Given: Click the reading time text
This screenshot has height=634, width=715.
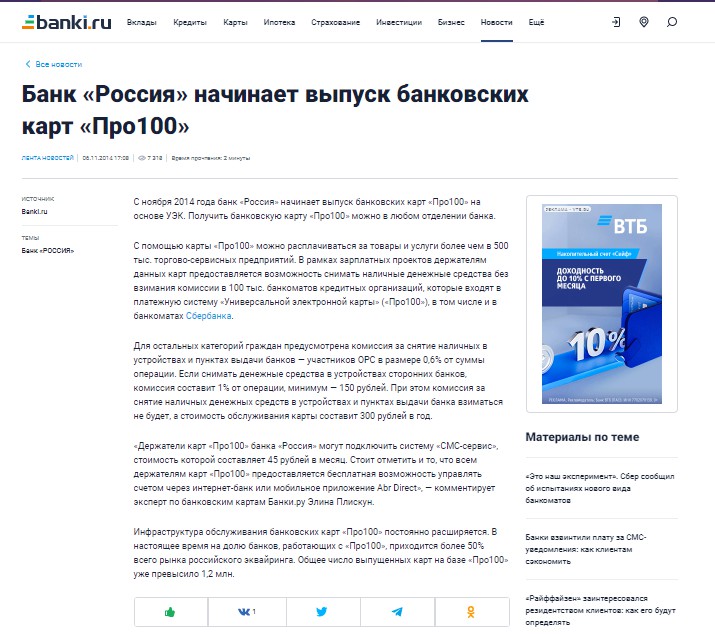Looking at the screenshot, I should (211, 158).
